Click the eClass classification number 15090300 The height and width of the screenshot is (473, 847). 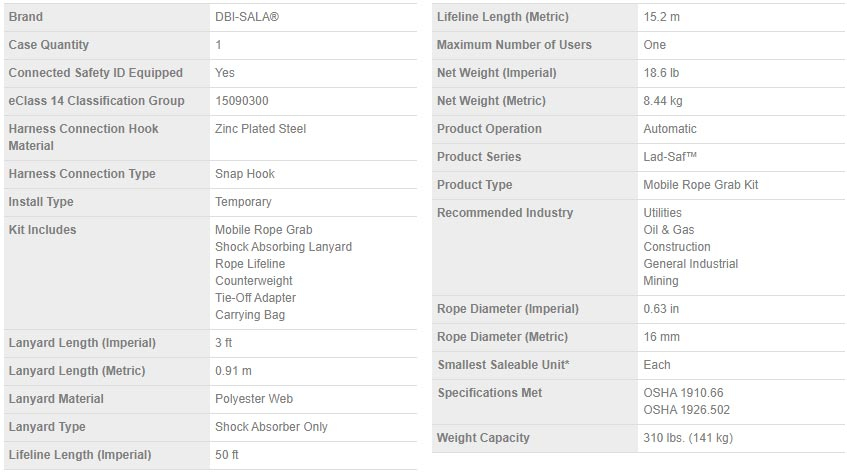pyautogui.click(x=241, y=101)
